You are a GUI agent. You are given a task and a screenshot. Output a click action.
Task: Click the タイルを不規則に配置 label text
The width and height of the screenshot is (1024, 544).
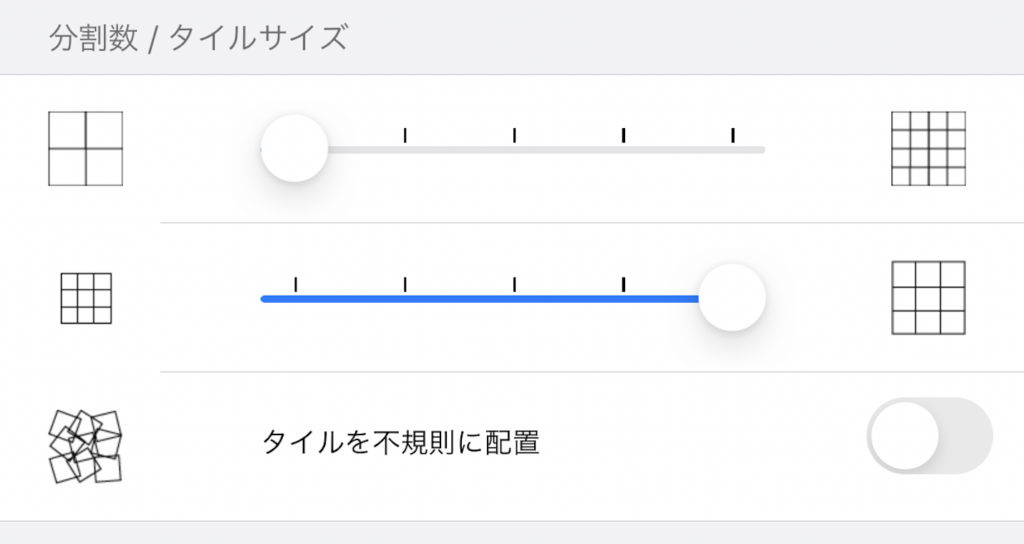pyautogui.click(x=400, y=442)
